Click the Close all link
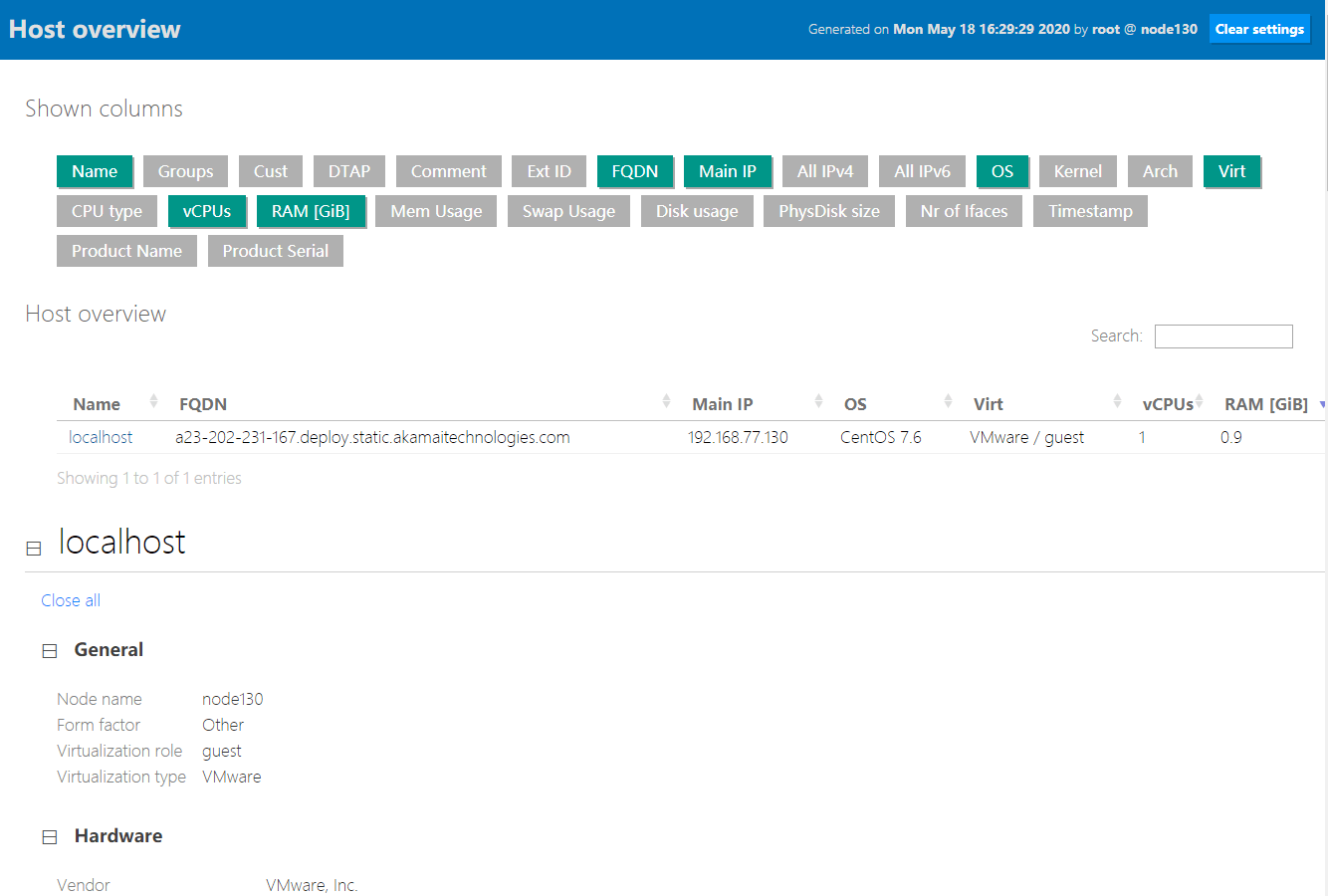The width and height of the screenshot is (1328, 896). pyautogui.click(x=71, y=600)
